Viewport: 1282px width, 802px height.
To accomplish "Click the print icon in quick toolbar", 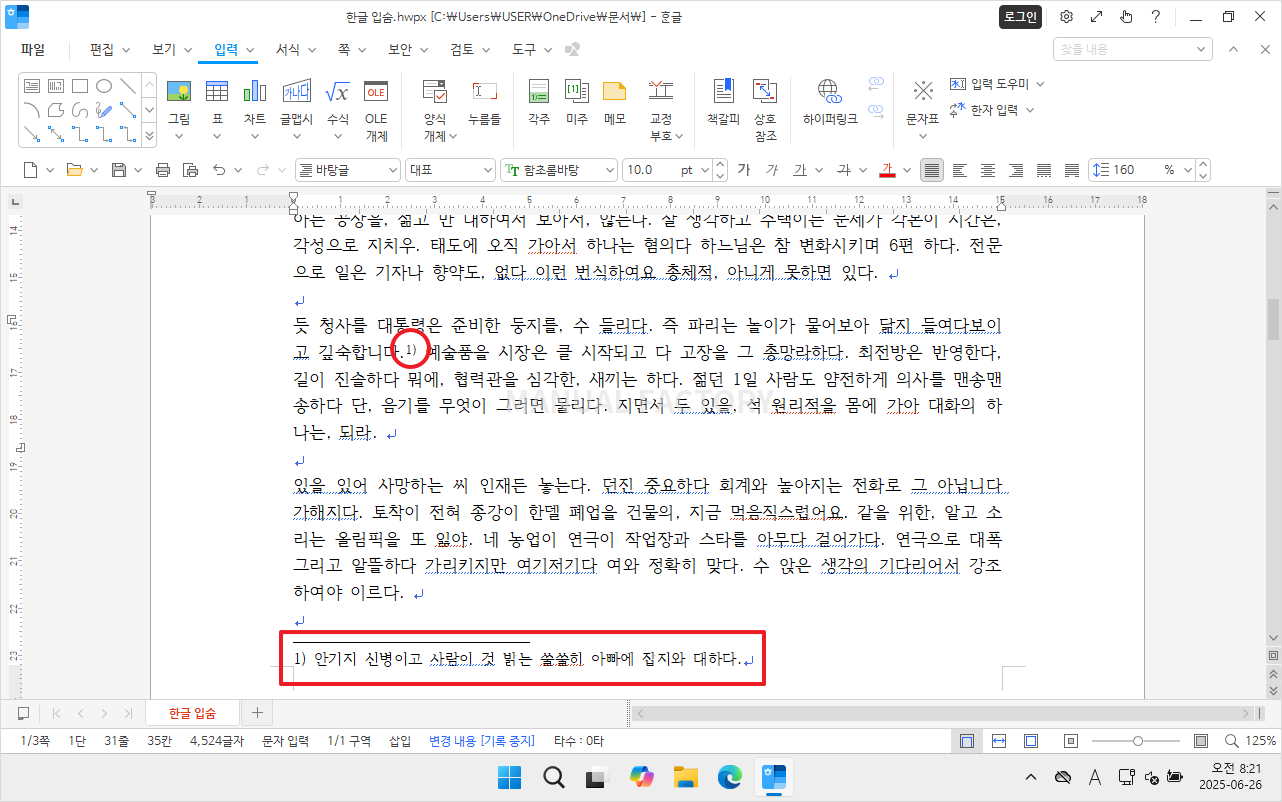I will click(x=163, y=170).
